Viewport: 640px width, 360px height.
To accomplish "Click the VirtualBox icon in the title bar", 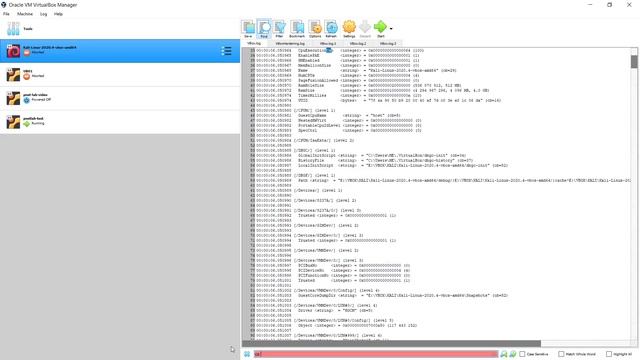I will (4, 5).
